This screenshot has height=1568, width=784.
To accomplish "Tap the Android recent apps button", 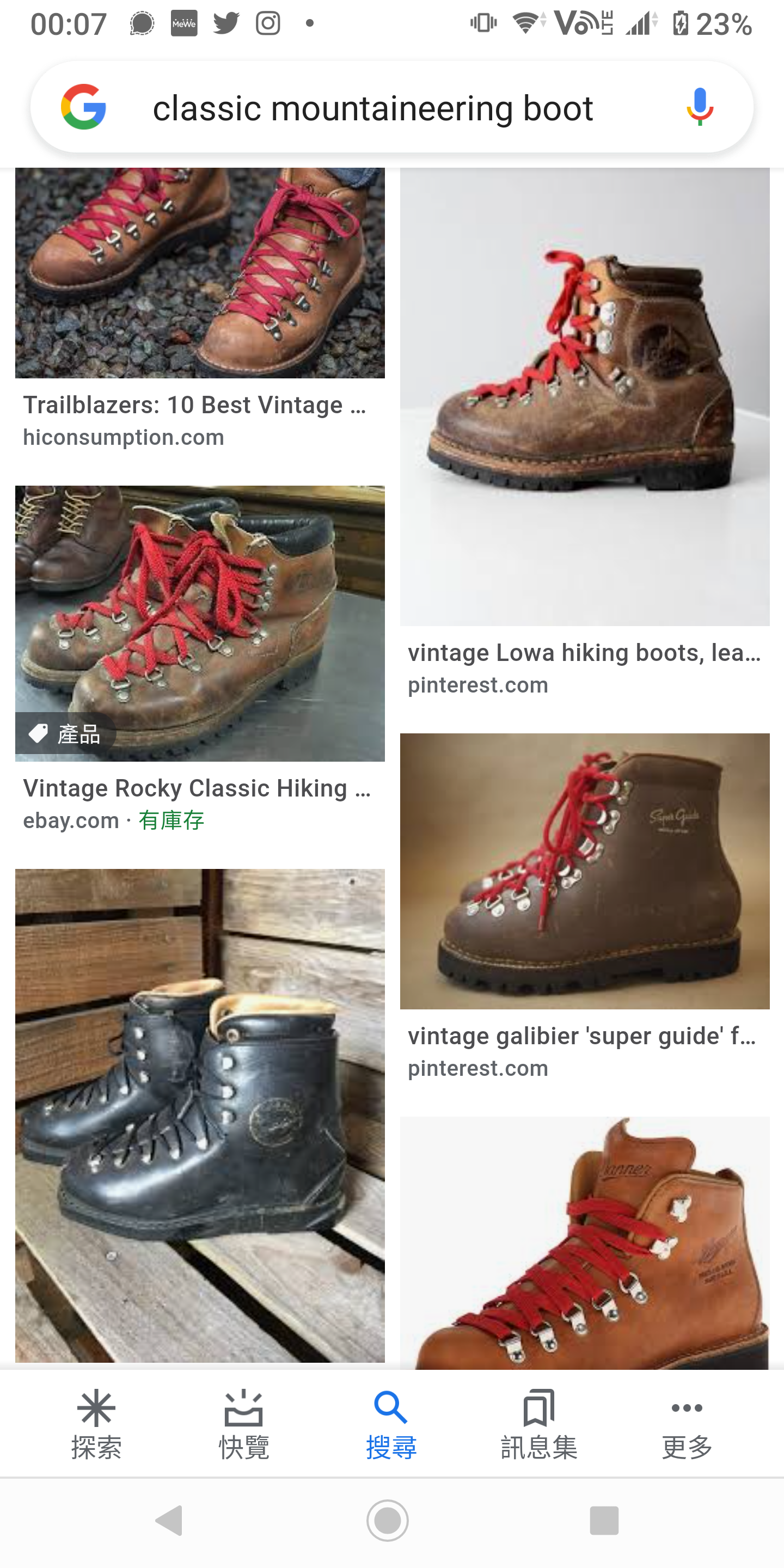I will coord(604,1521).
